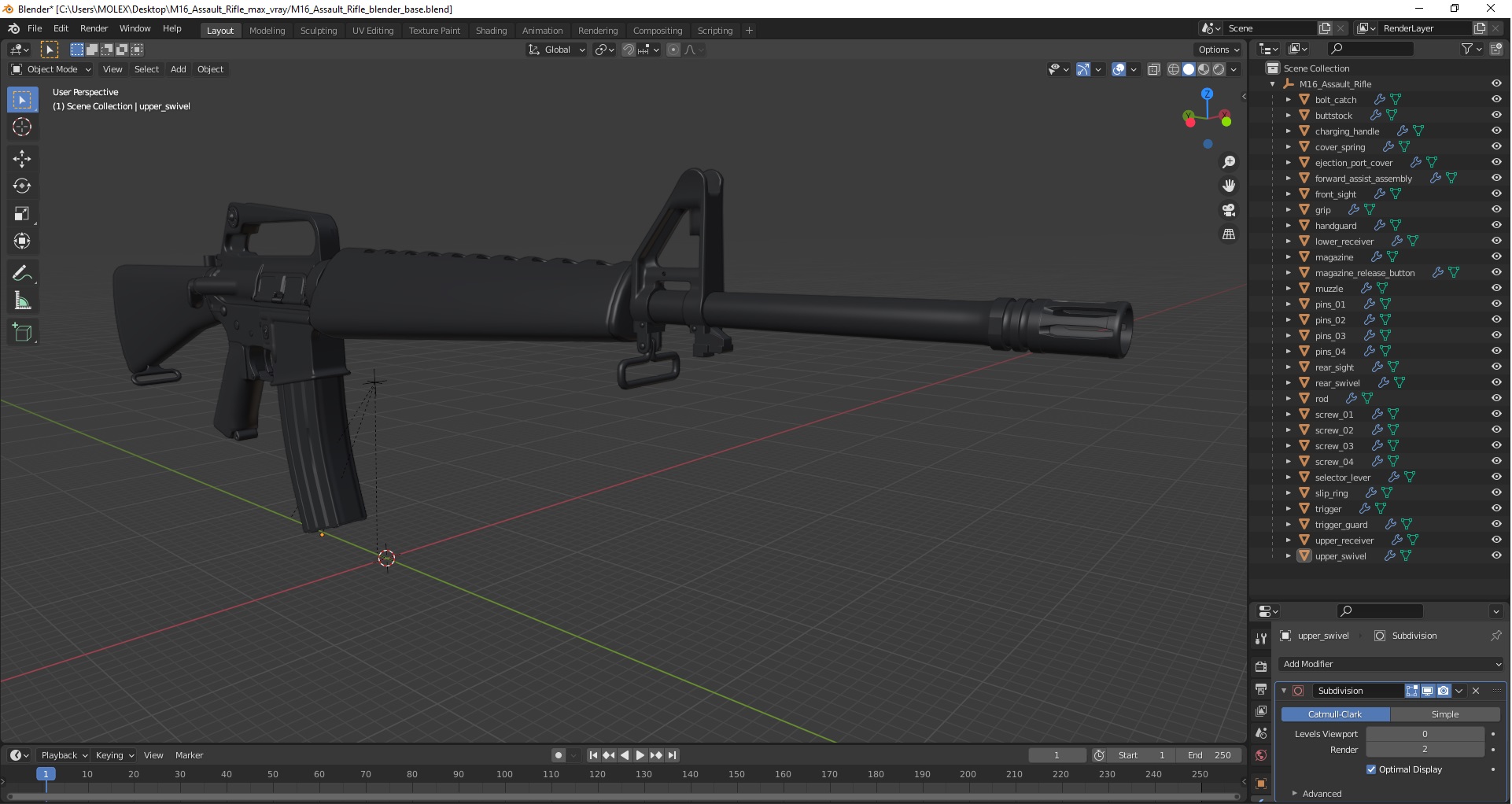
Task: Toggle gizmo display
Action: [1083, 69]
